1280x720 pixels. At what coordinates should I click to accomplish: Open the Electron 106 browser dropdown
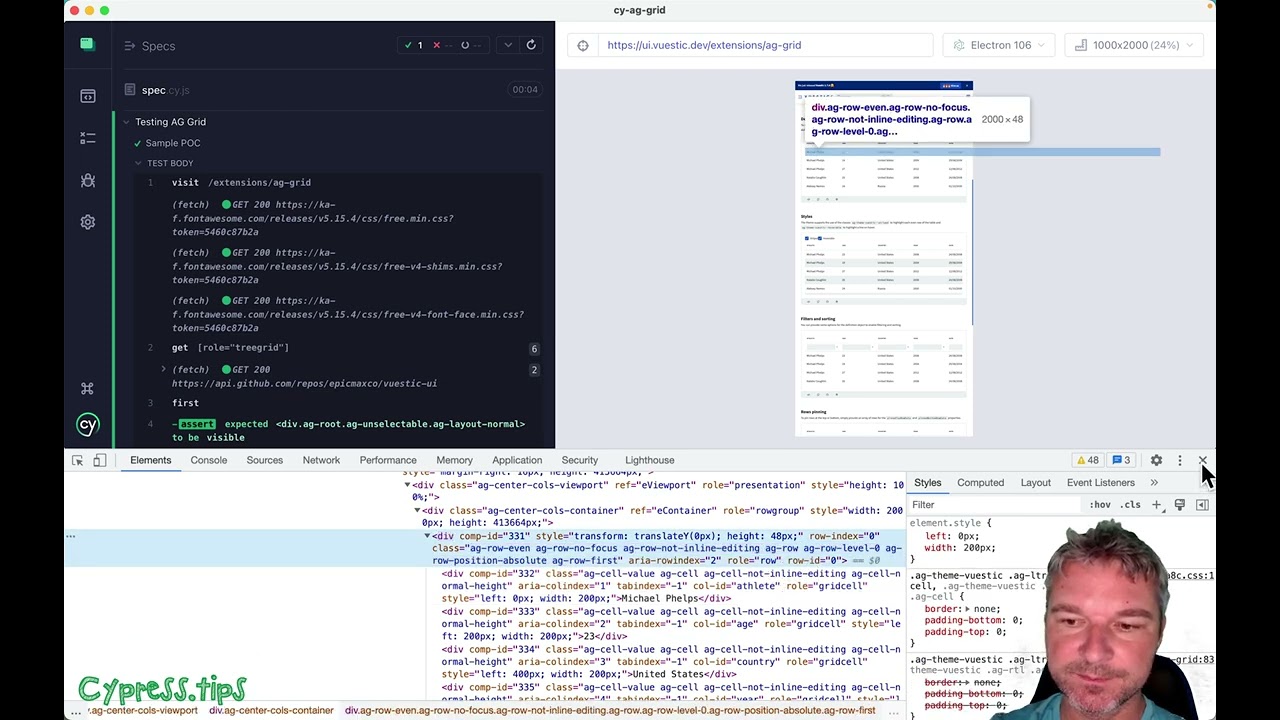coord(998,45)
